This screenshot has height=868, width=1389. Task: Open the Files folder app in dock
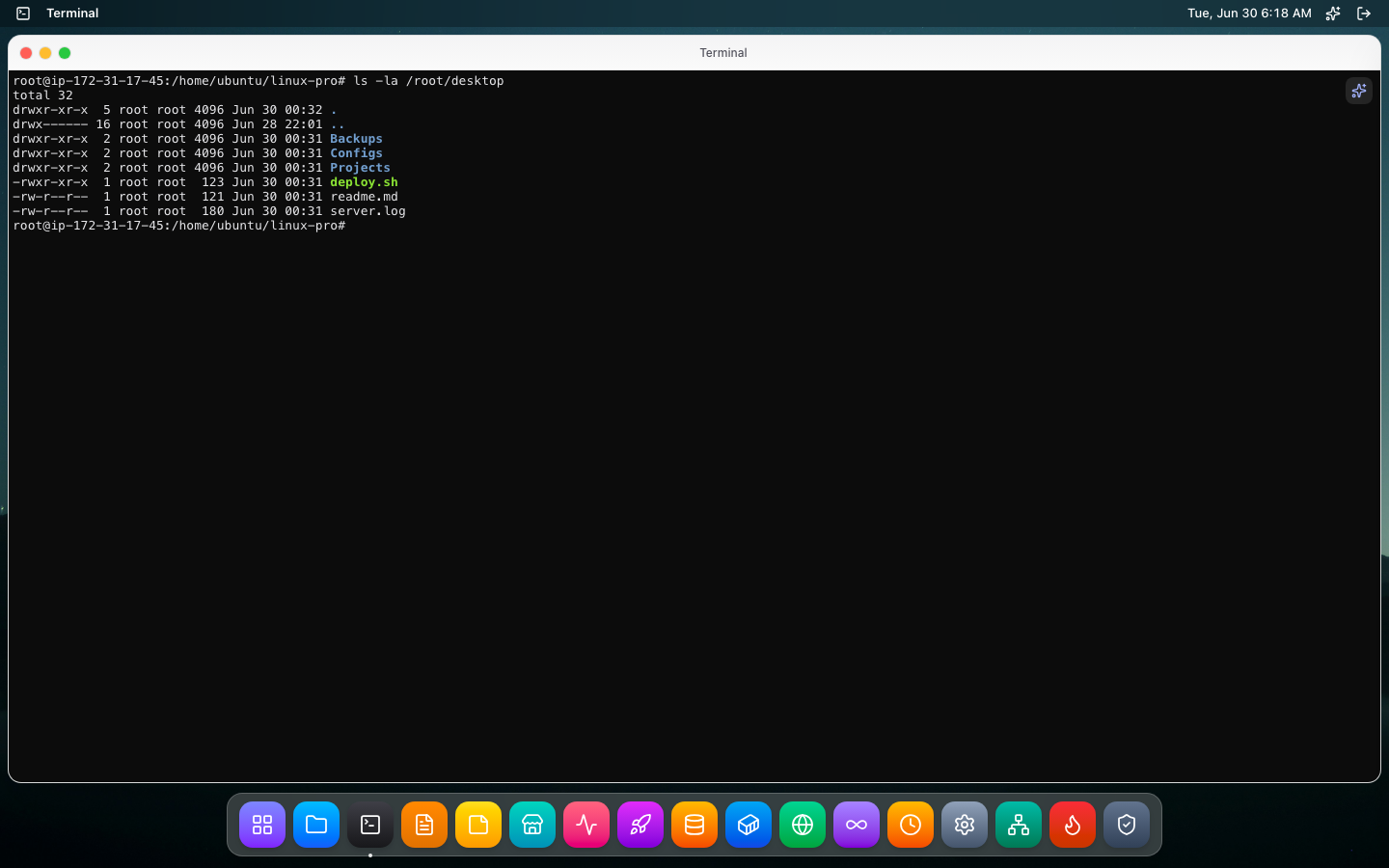pos(316,825)
